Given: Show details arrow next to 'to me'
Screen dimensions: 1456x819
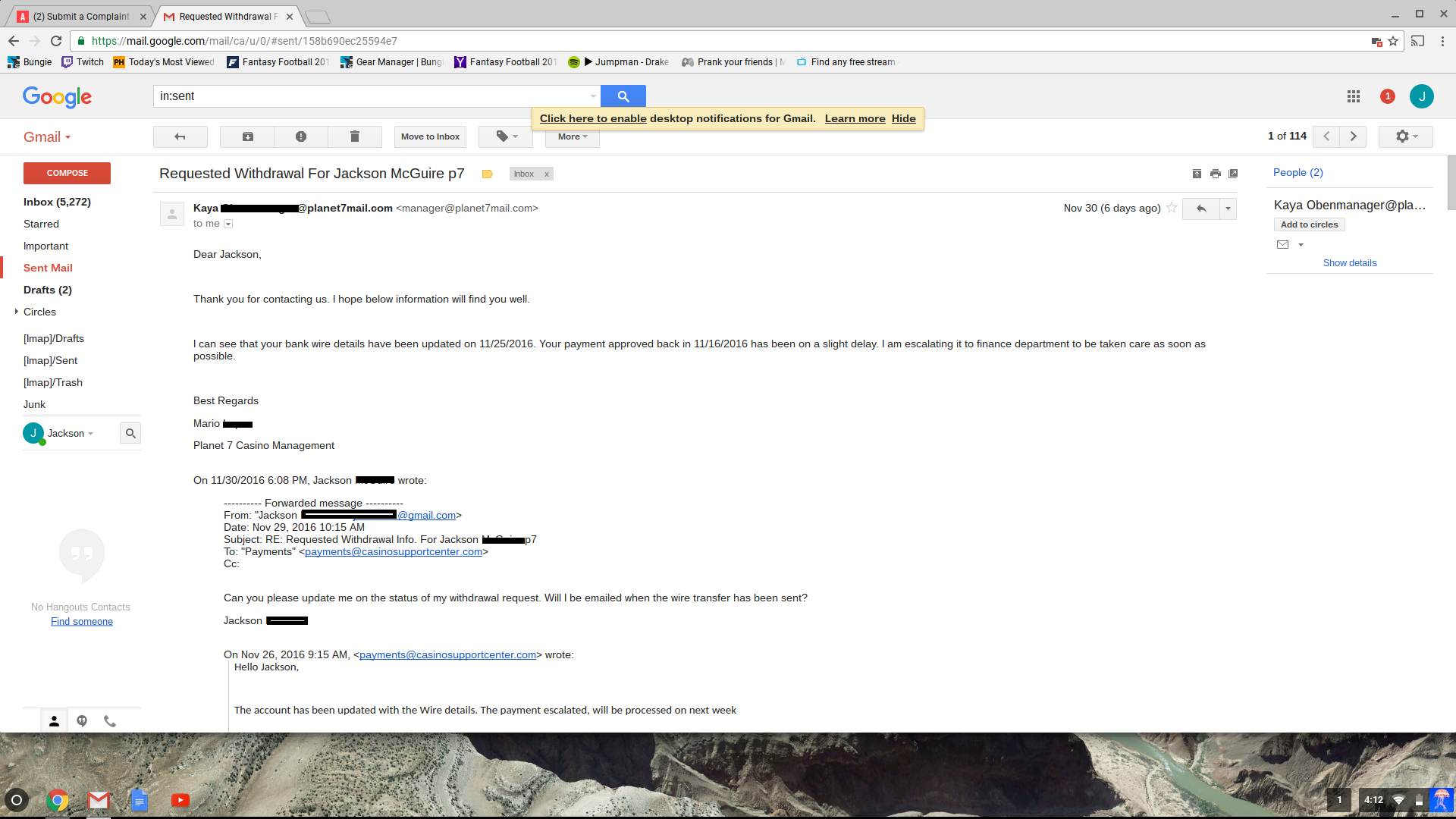Looking at the screenshot, I should click(228, 224).
